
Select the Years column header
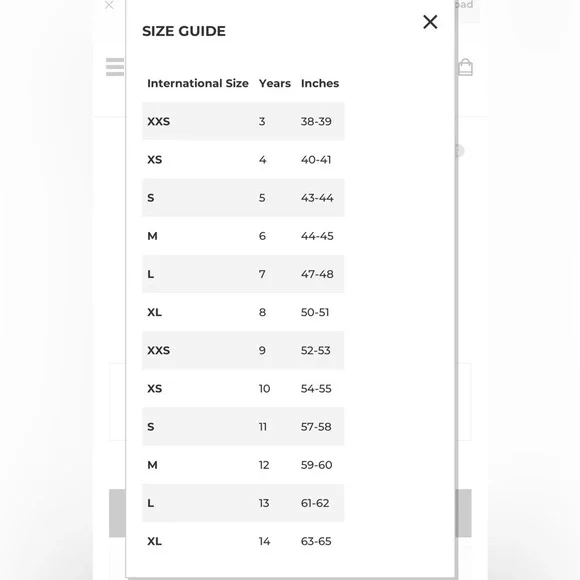click(x=274, y=83)
